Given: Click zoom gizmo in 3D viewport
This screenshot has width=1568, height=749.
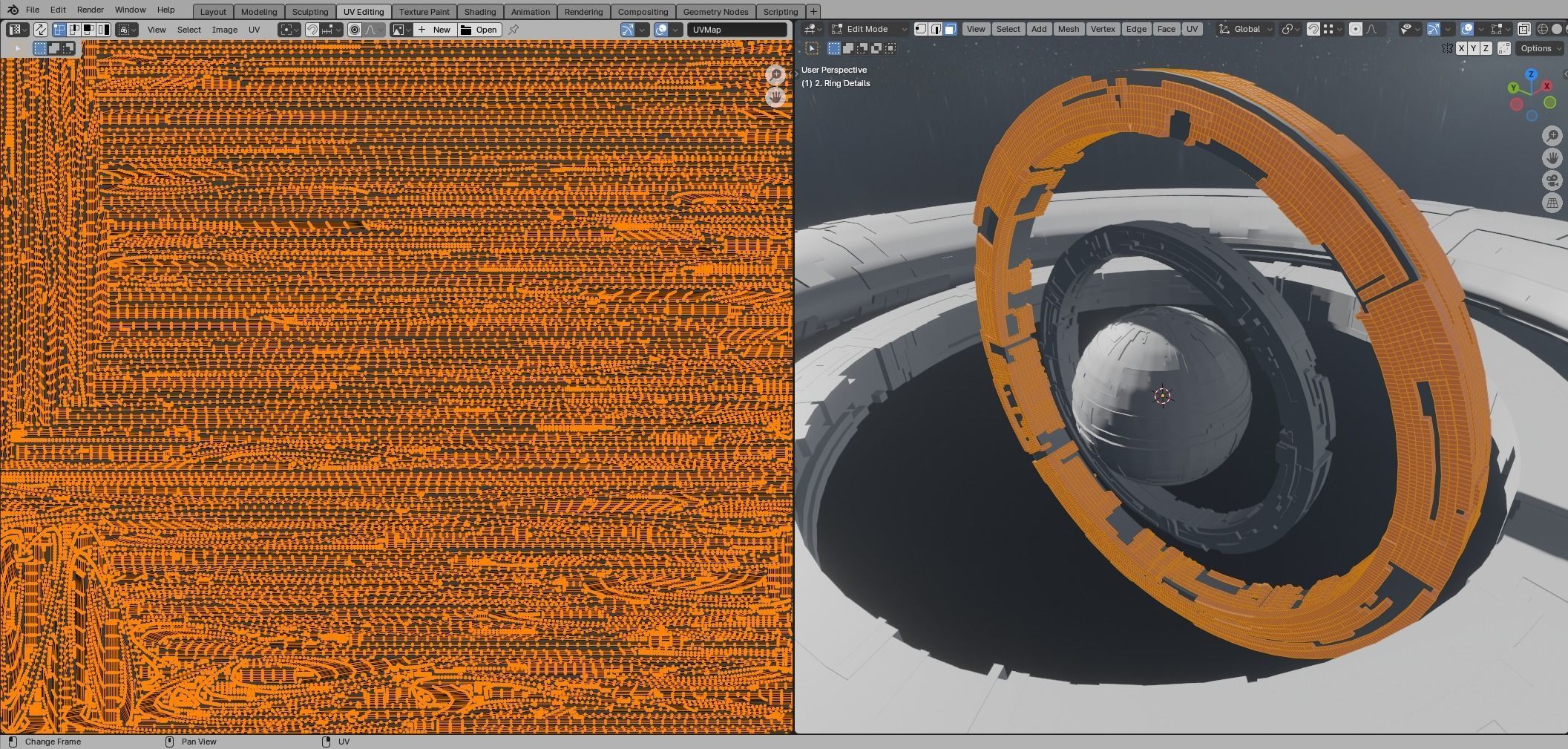Looking at the screenshot, I should point(1552,135).
